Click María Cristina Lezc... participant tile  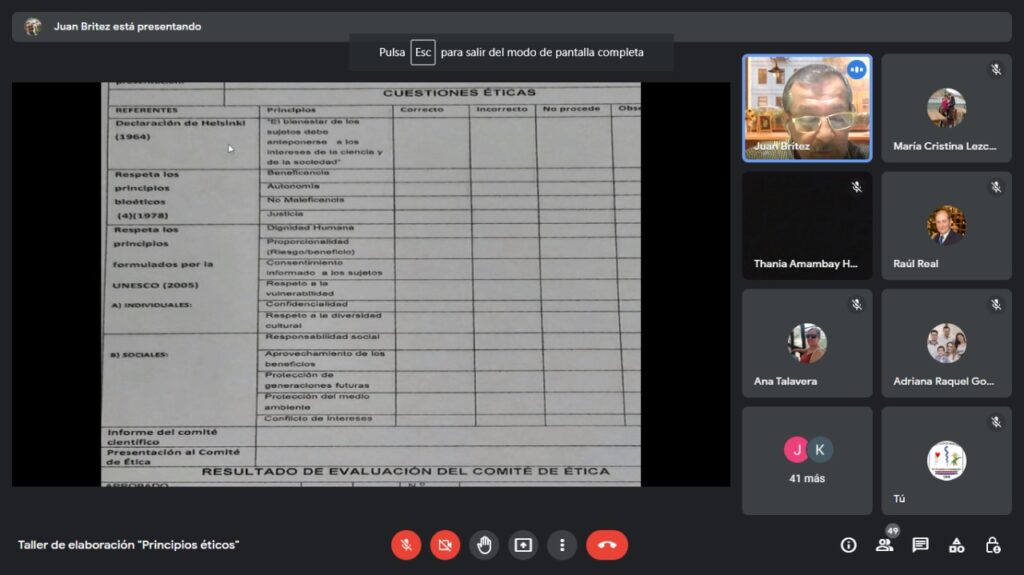pos(946,108)
